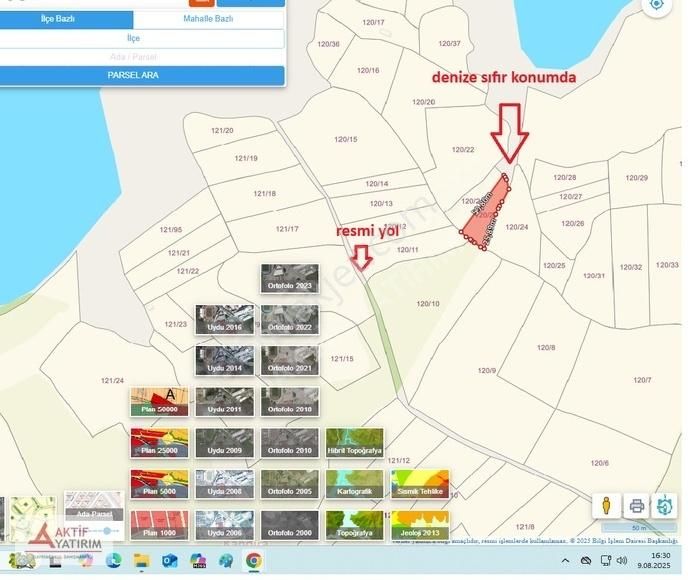This screenshot has height=580, width=688.
Task: Select Uydu 2008 basemap
Action: click(225, 484)
